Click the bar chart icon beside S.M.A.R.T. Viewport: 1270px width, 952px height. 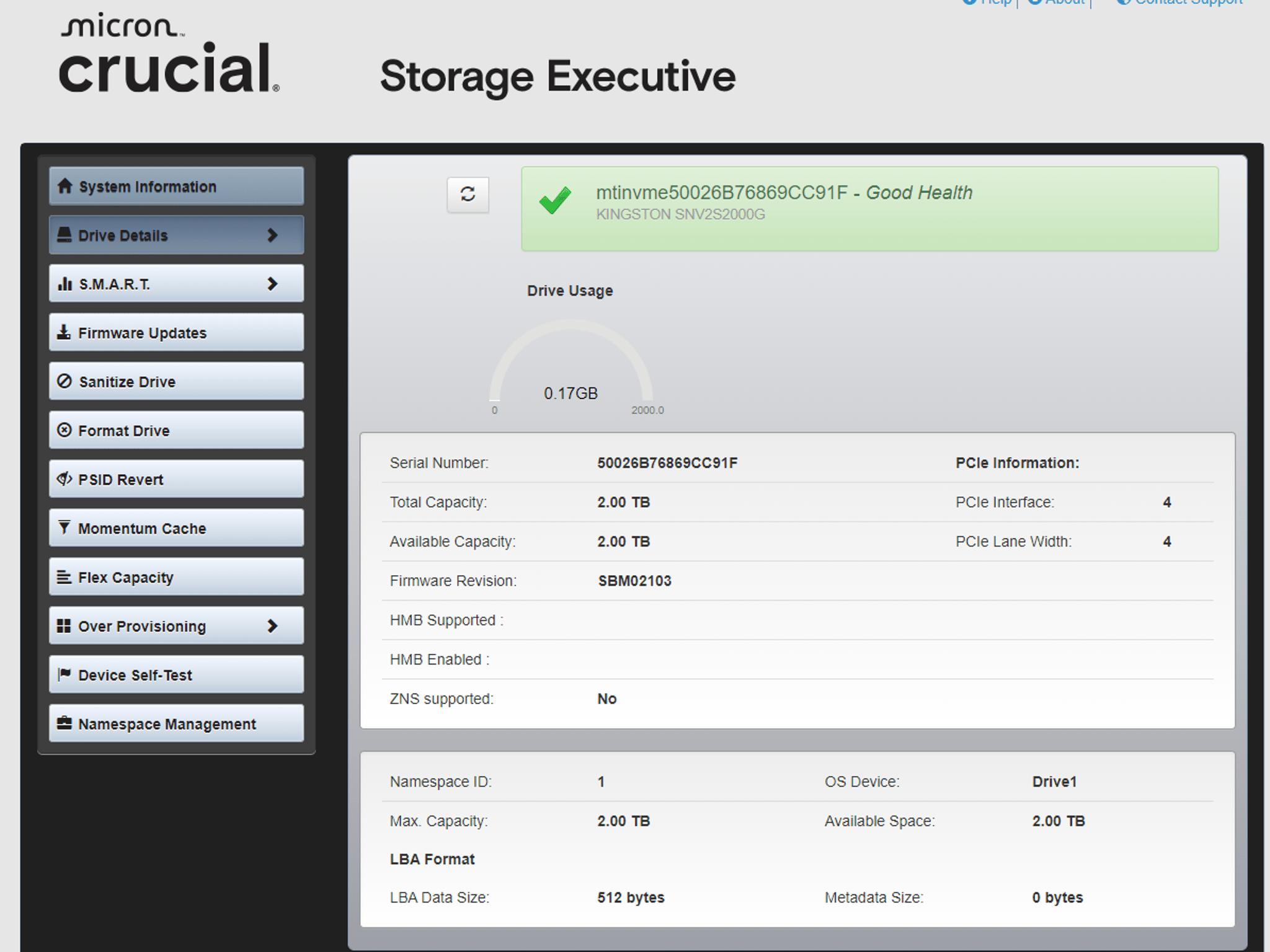tap(64, 284)
